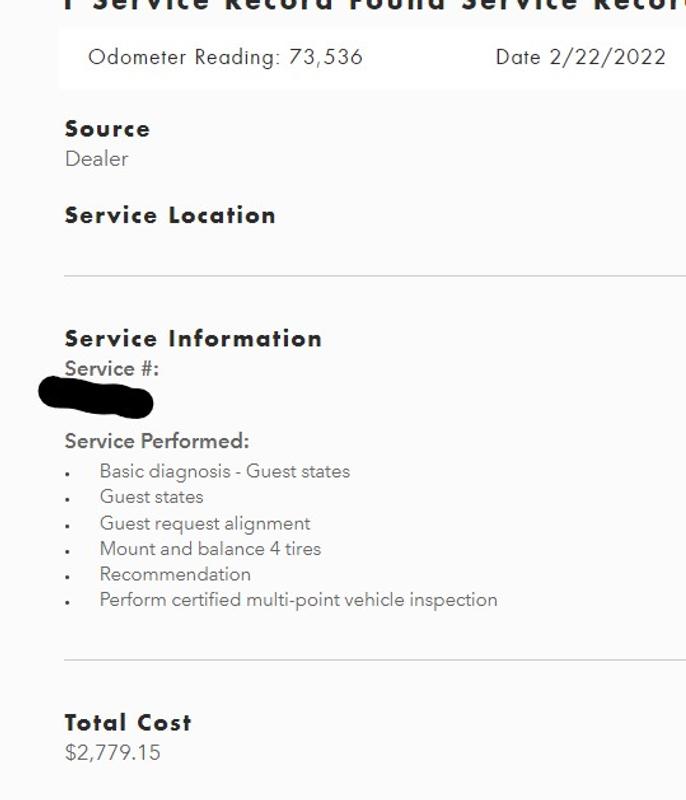Click the standalone Guest states list item
Screen dimensions: 686x800
[x=151, y=497]
